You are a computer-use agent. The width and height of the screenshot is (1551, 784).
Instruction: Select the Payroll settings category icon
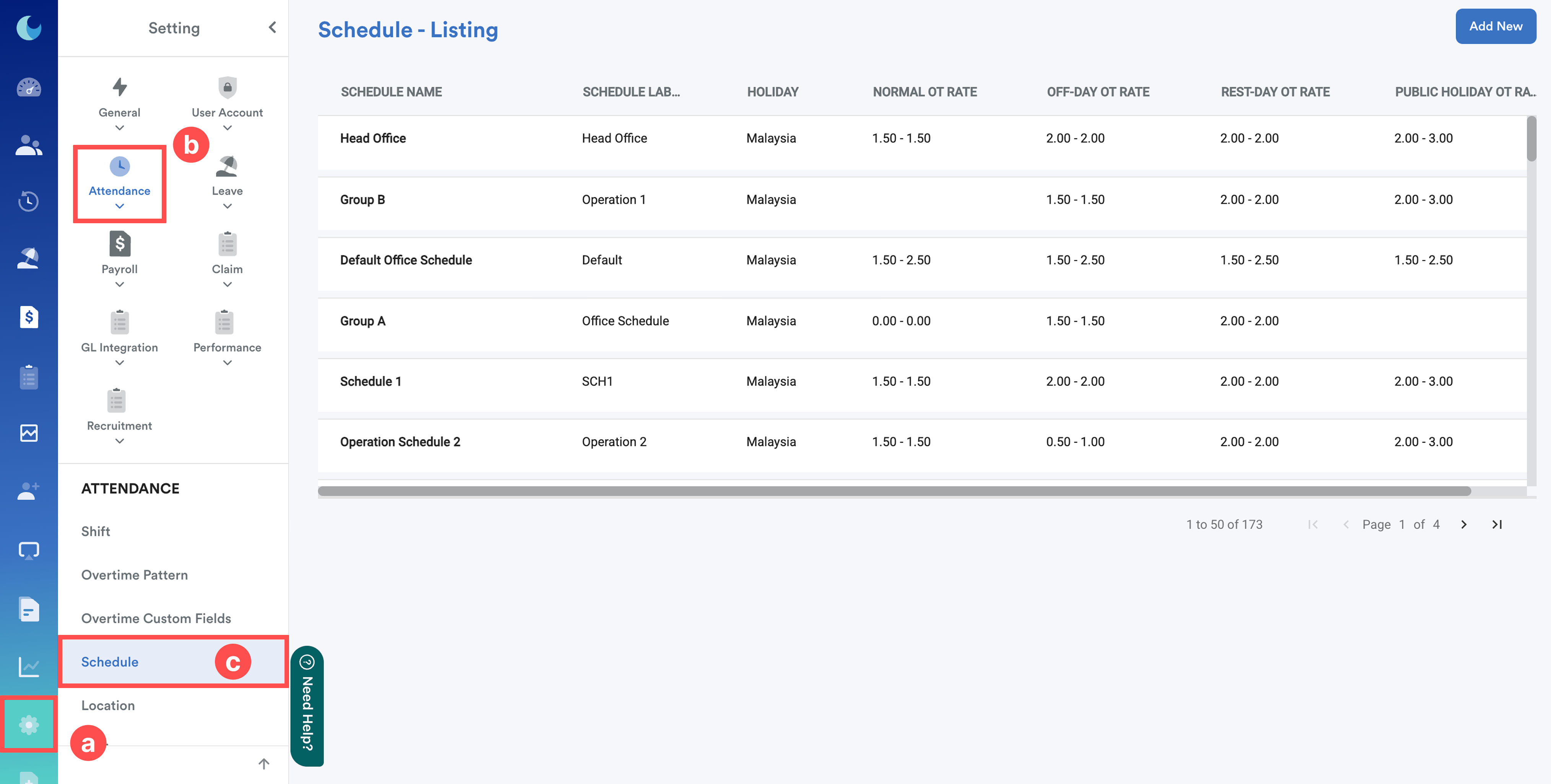point(119,244)
